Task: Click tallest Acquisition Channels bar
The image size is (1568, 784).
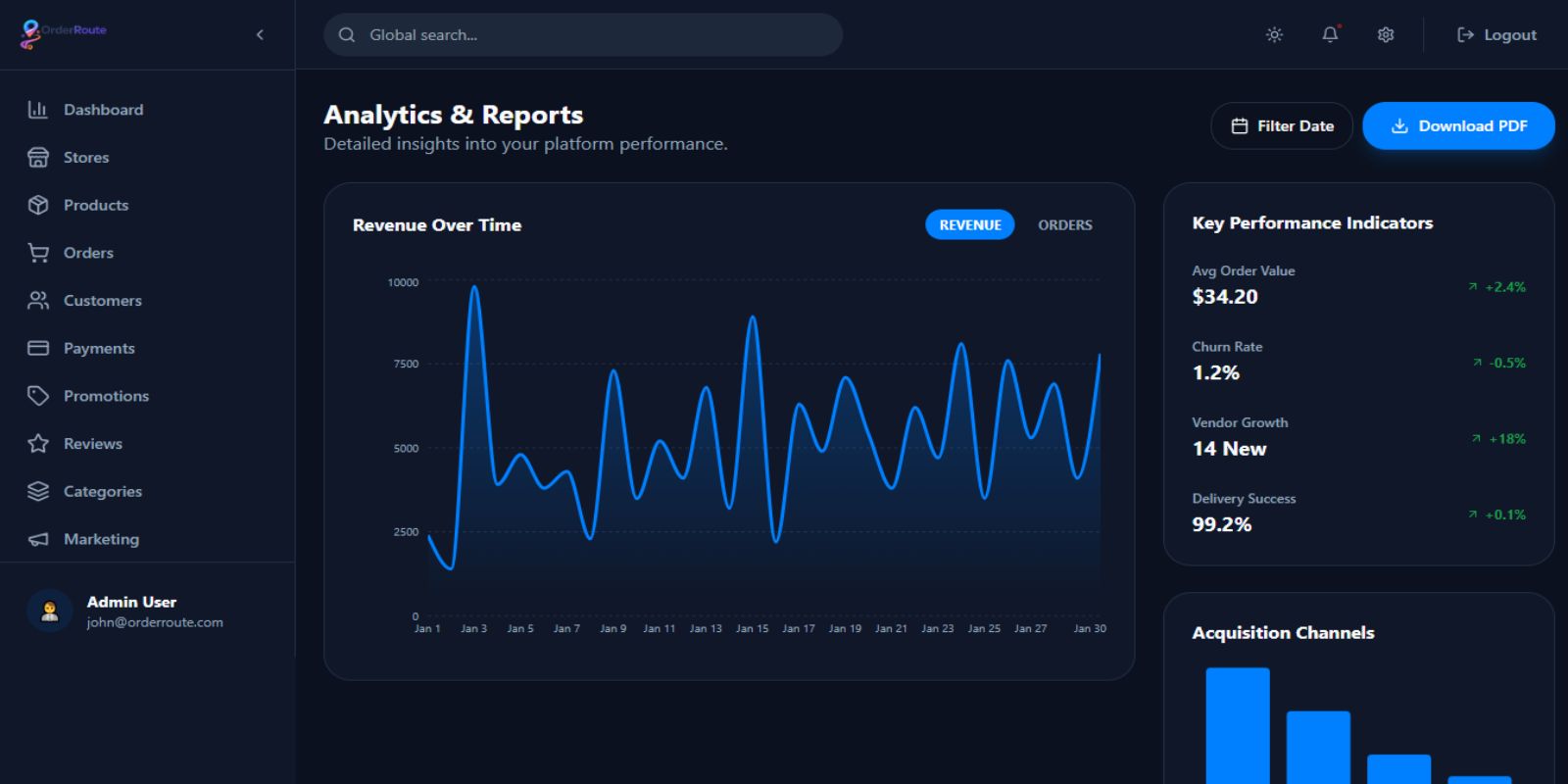Action: click(1237, 725)
